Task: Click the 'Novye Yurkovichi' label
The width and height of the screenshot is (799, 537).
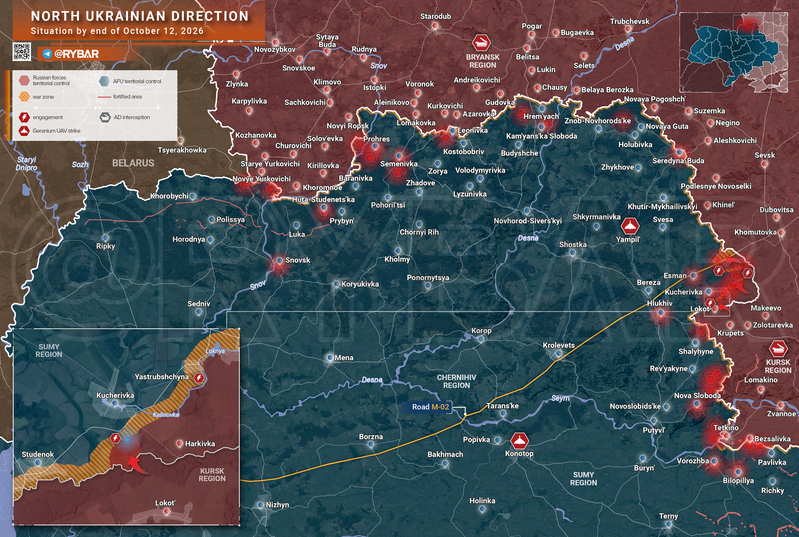Action: [261, 179]
